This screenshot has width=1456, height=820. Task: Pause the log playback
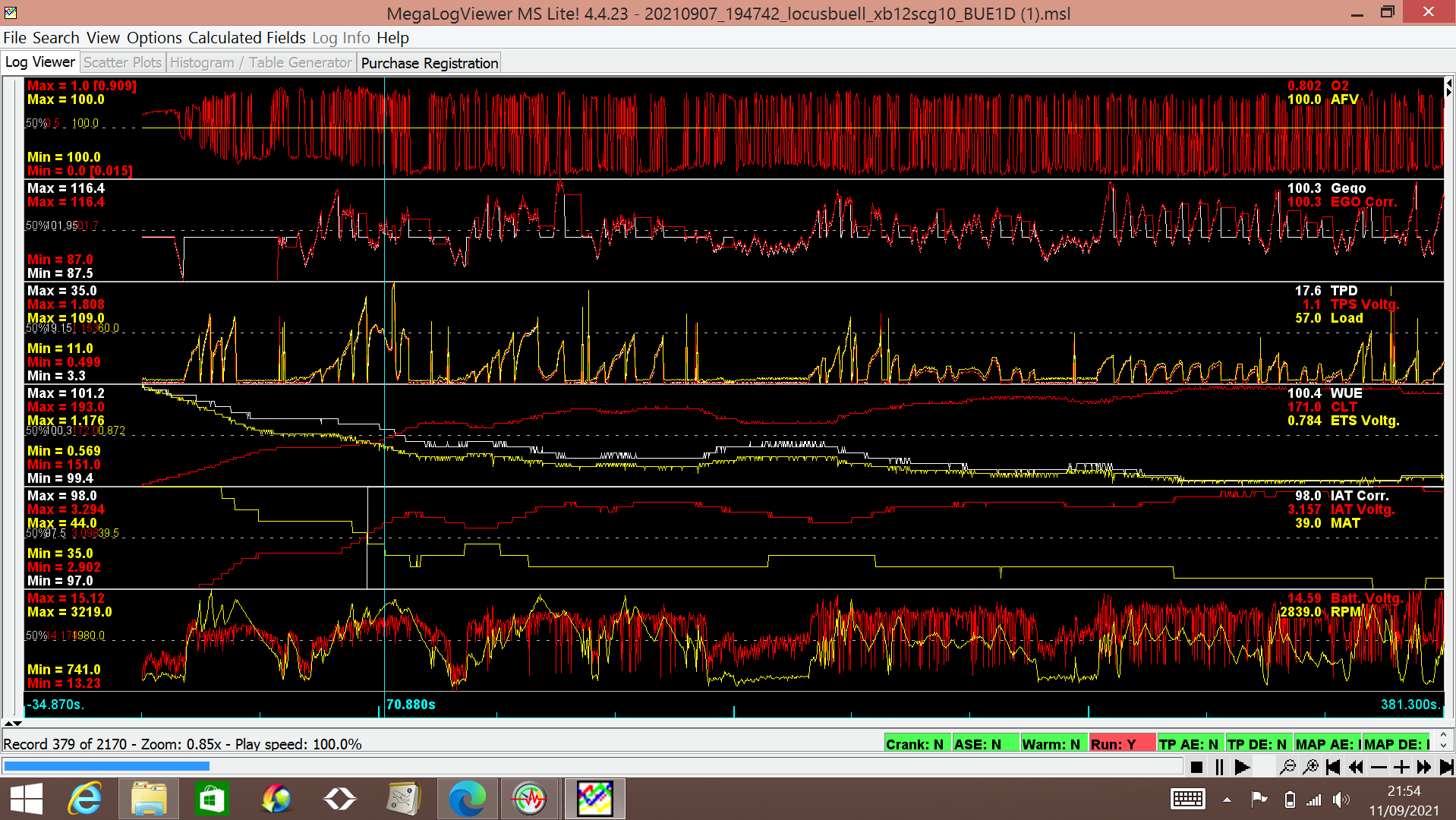click(1219, 767)
